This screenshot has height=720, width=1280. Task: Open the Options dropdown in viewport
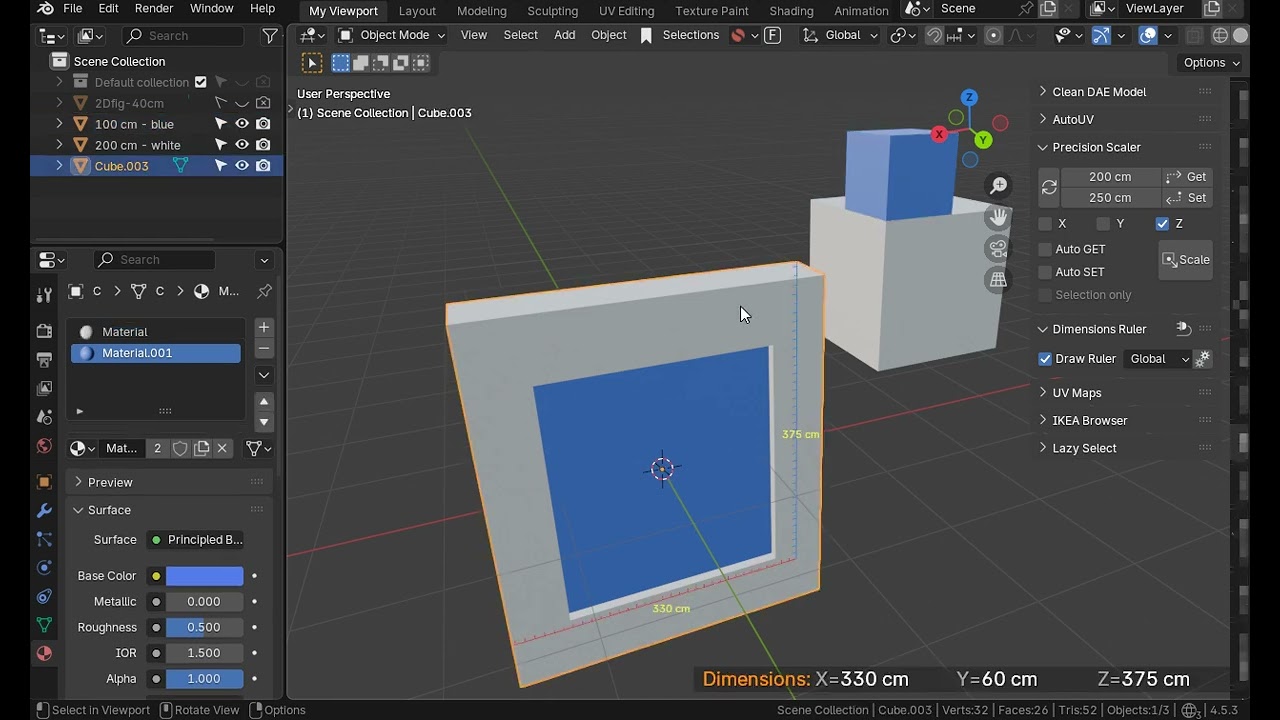tap(1211, 62)
